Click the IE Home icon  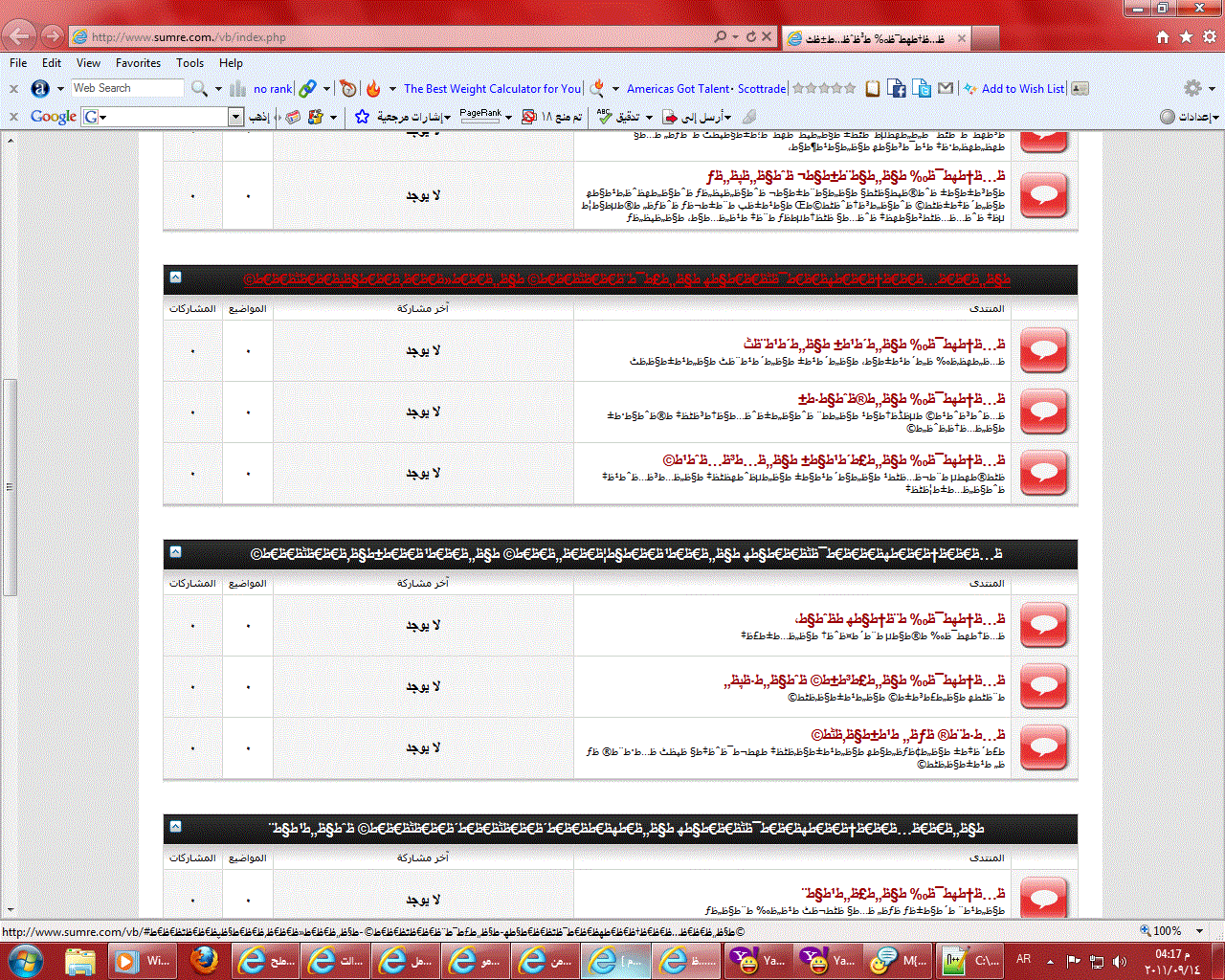(x=1163, y=37)
